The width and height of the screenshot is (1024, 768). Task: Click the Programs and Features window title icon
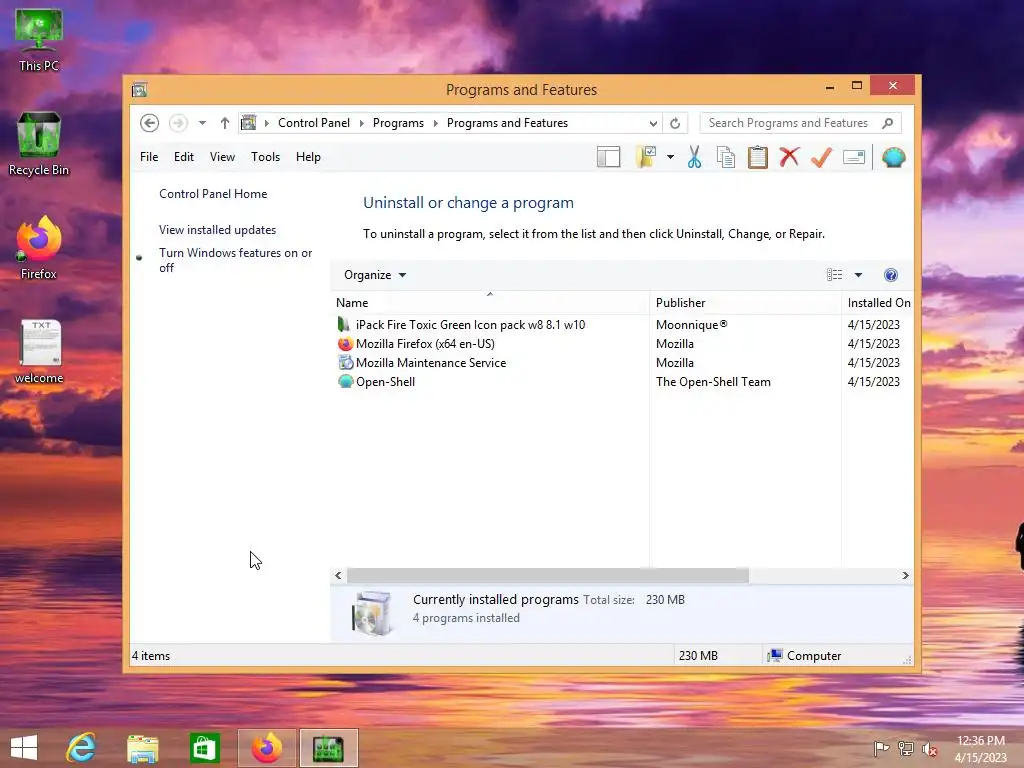[x=139, y=89]
